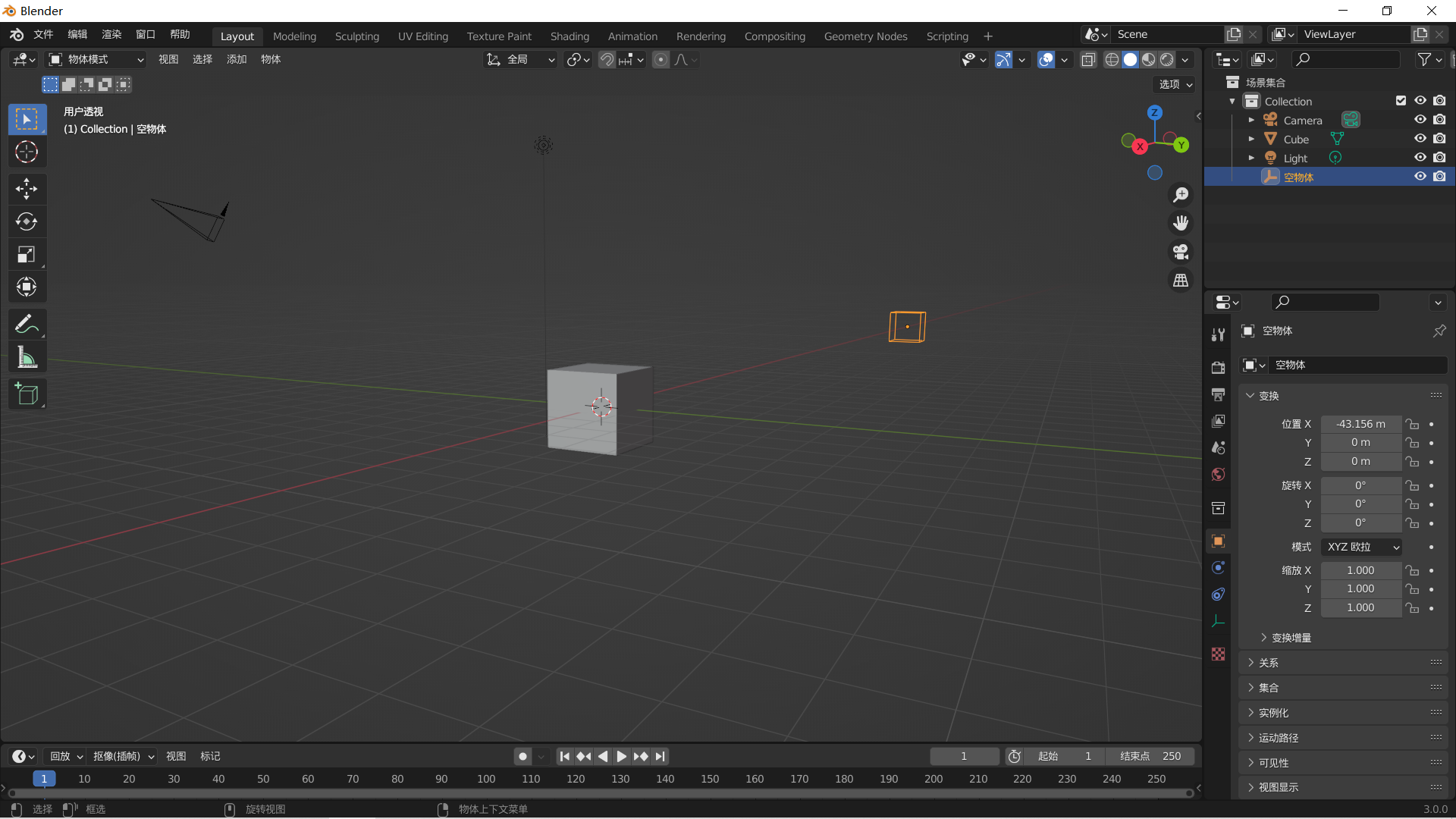Open the World properties tab
Viewport: 1456px width, 819px height.
1218,475
